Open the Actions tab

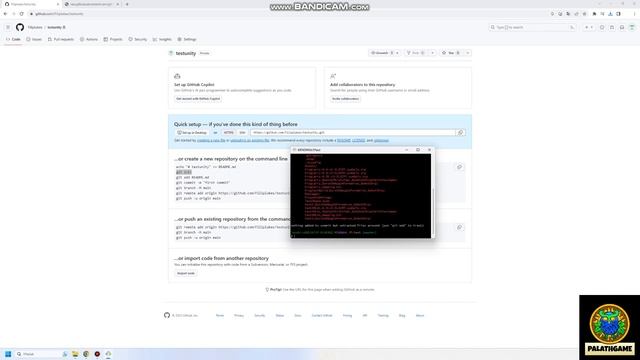point(89,40)
